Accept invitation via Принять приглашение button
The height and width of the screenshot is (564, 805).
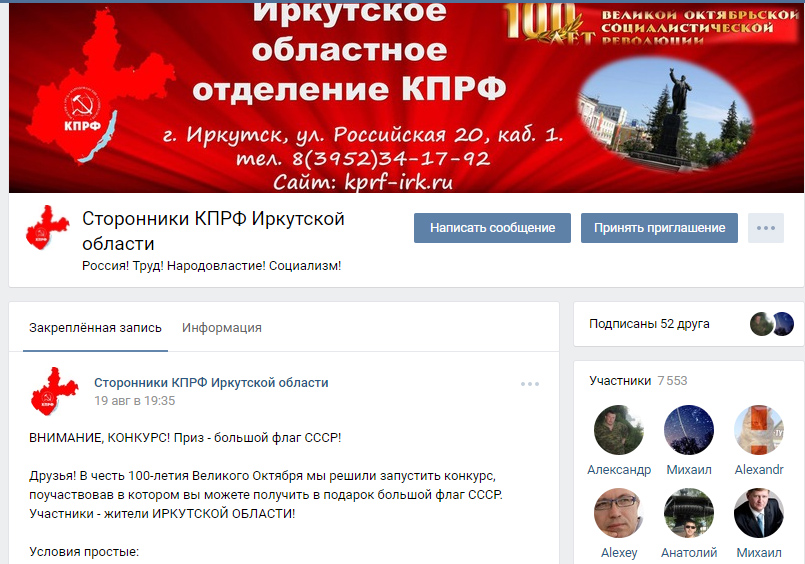click(659, 228)
